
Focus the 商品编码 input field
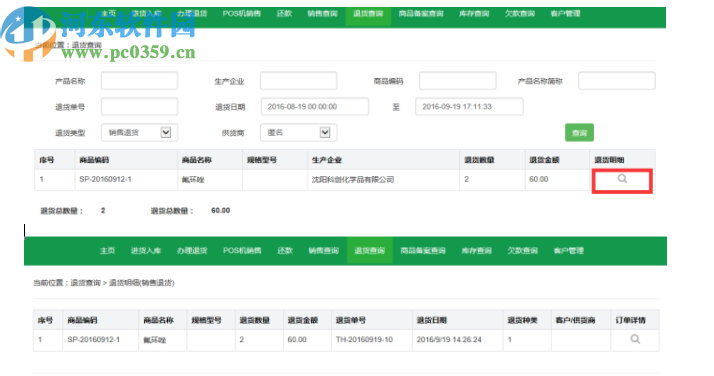click(x=458, y=81)
